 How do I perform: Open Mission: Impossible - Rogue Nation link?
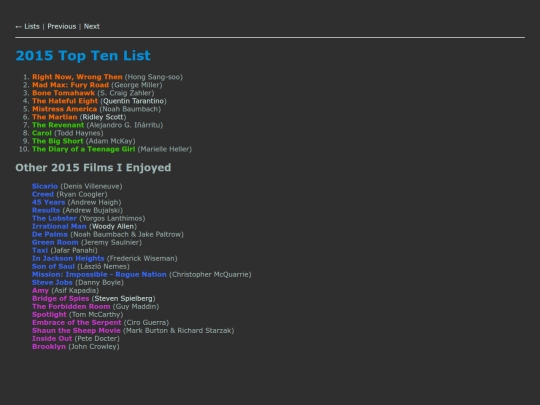[x=99, y=274]
